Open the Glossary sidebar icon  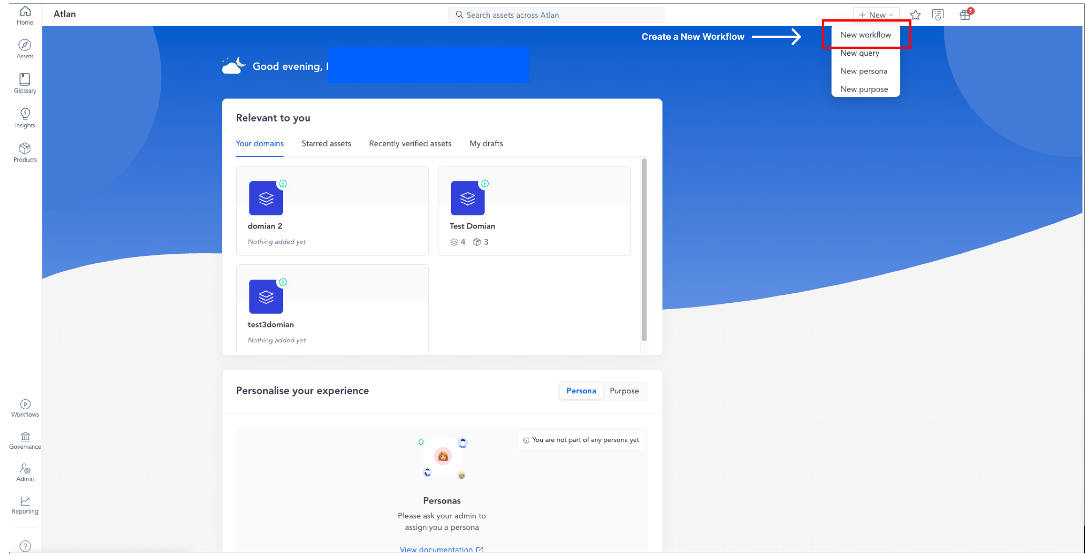click(25, 82)
